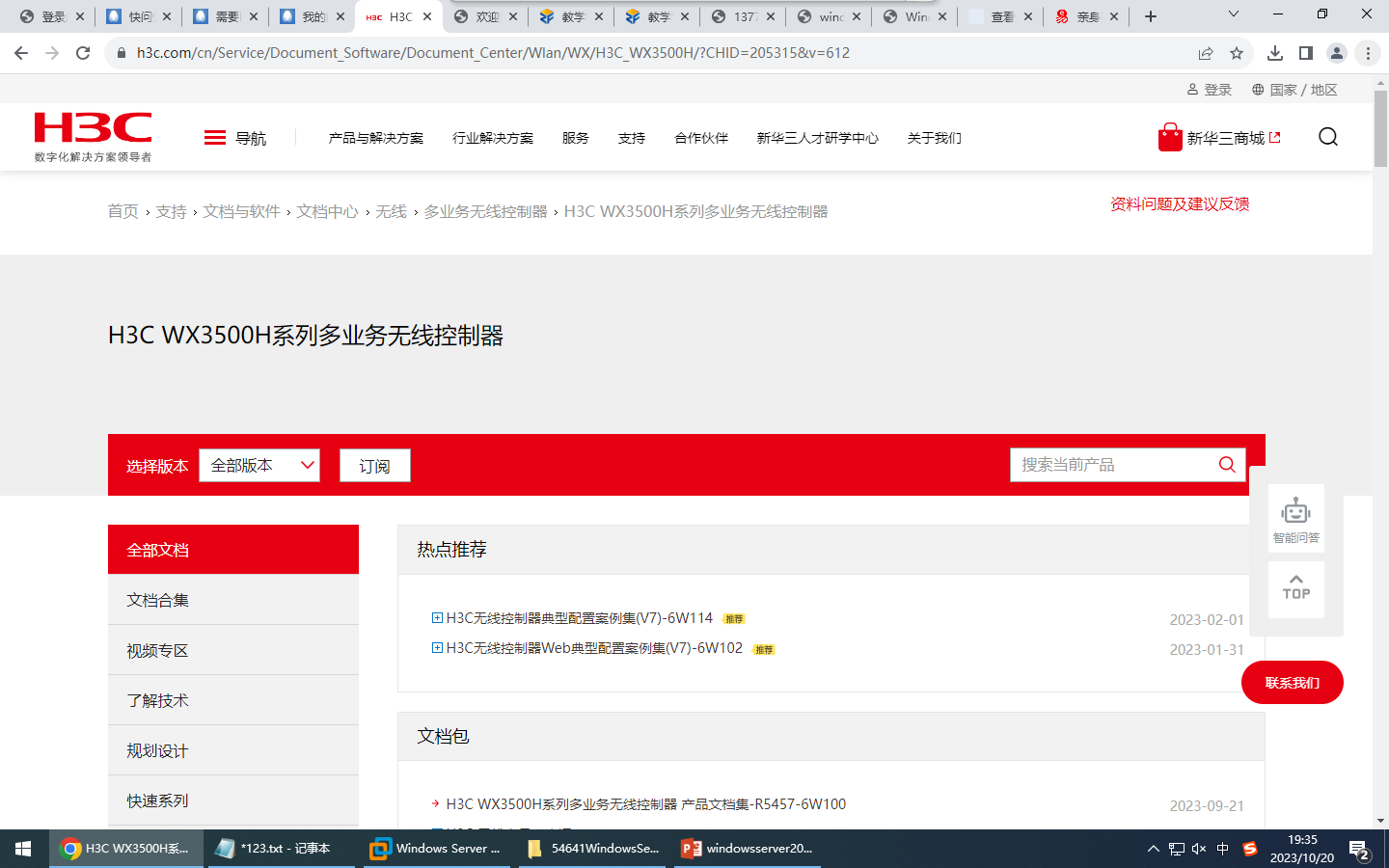
Task: Click the 订阅 subscribe button
Action: pyautogui.click(x=375, y=465)
